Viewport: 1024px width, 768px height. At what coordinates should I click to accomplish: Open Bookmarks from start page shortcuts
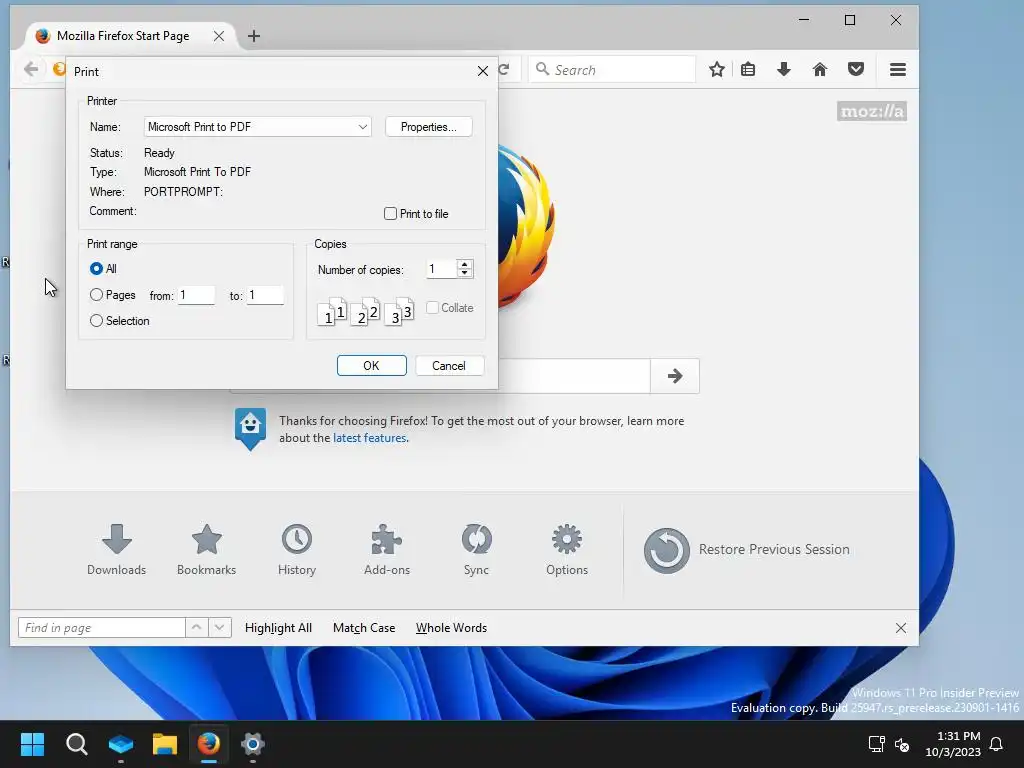[206, 549]
